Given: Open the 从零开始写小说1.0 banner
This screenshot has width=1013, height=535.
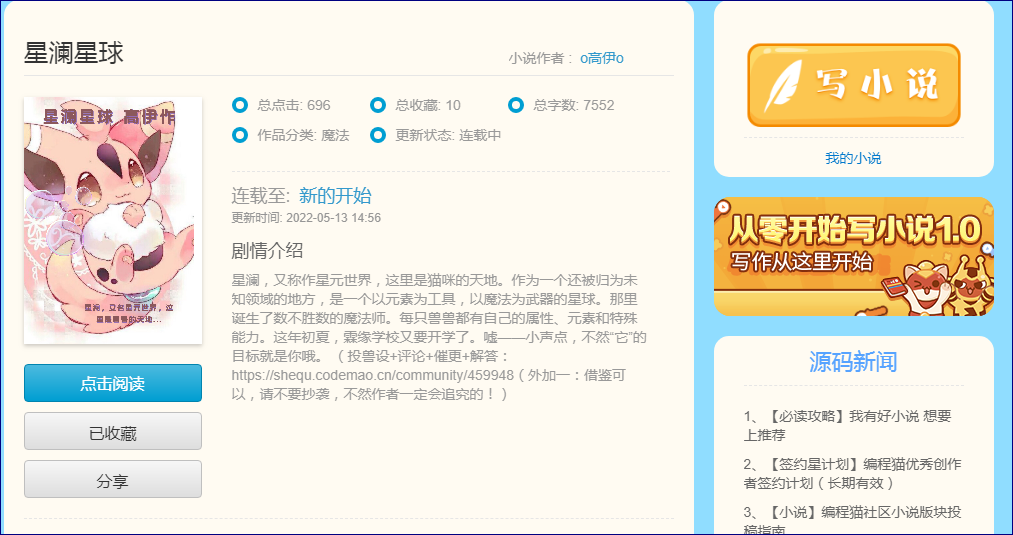Looking at the screenshot, I should click(853, 257).
